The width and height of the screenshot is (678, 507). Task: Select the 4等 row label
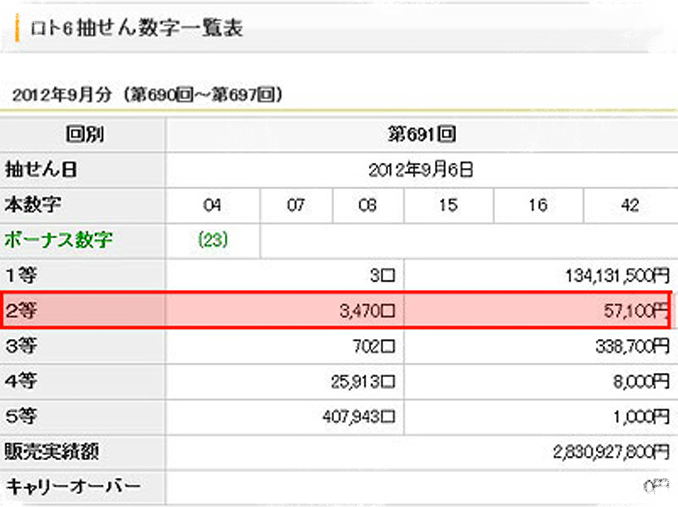tap(21, 381)
